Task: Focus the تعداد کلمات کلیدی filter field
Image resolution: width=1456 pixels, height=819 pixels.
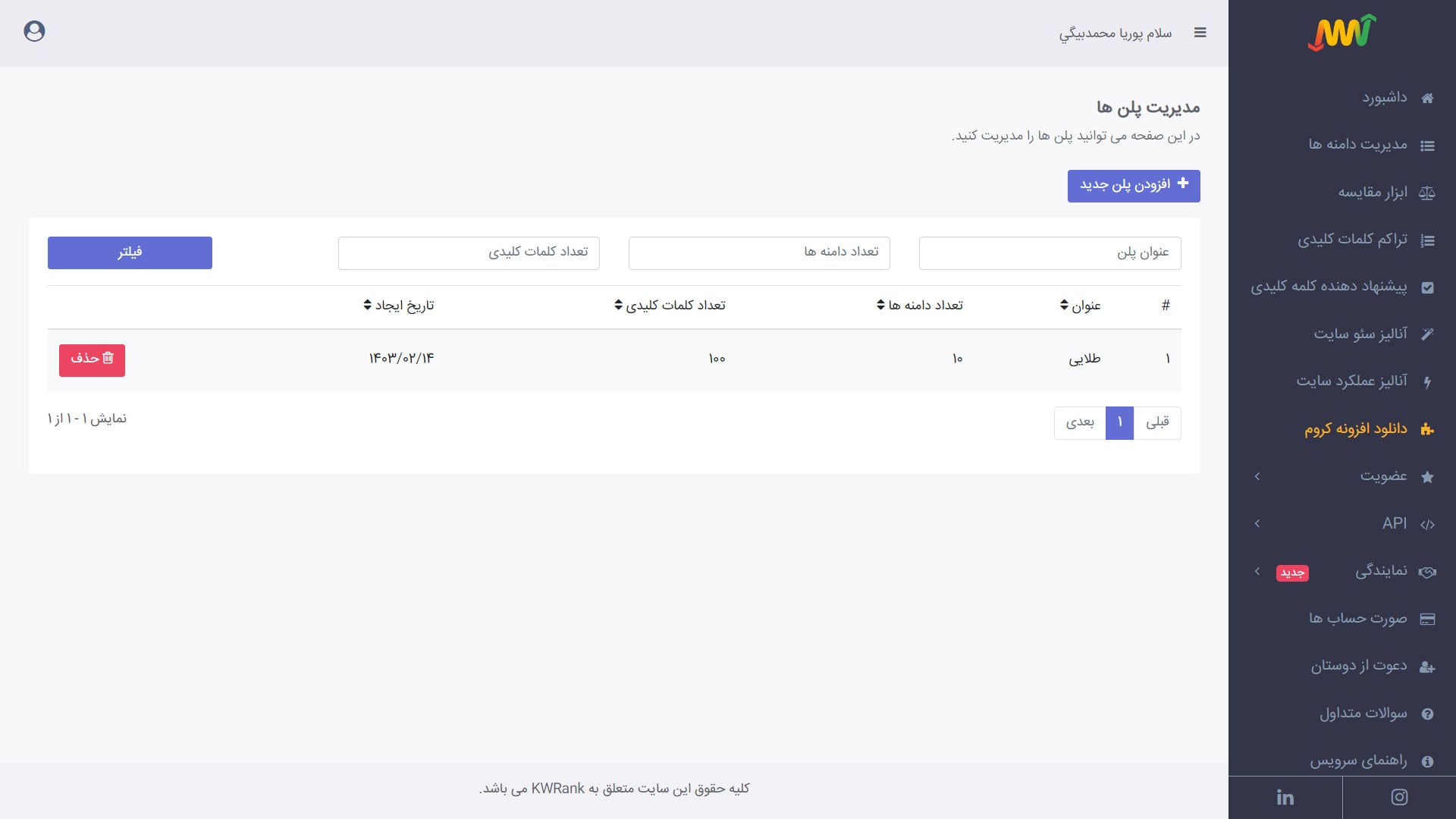Action: 469,253
